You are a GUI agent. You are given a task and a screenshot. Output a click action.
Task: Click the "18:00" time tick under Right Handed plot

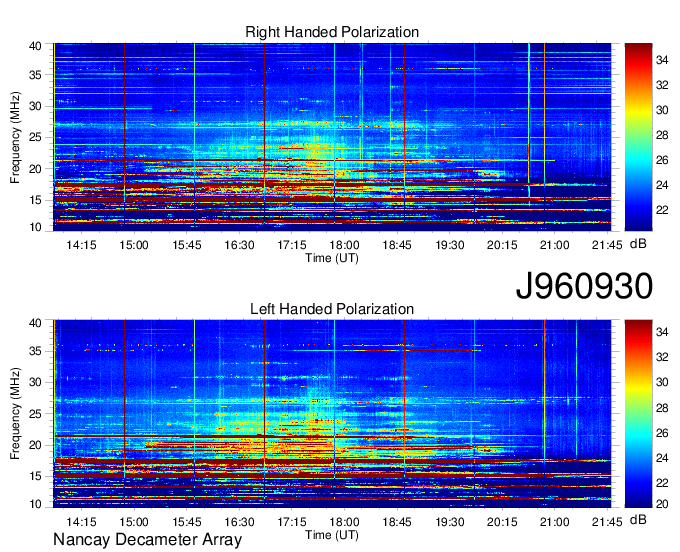(x=344, y=245)
